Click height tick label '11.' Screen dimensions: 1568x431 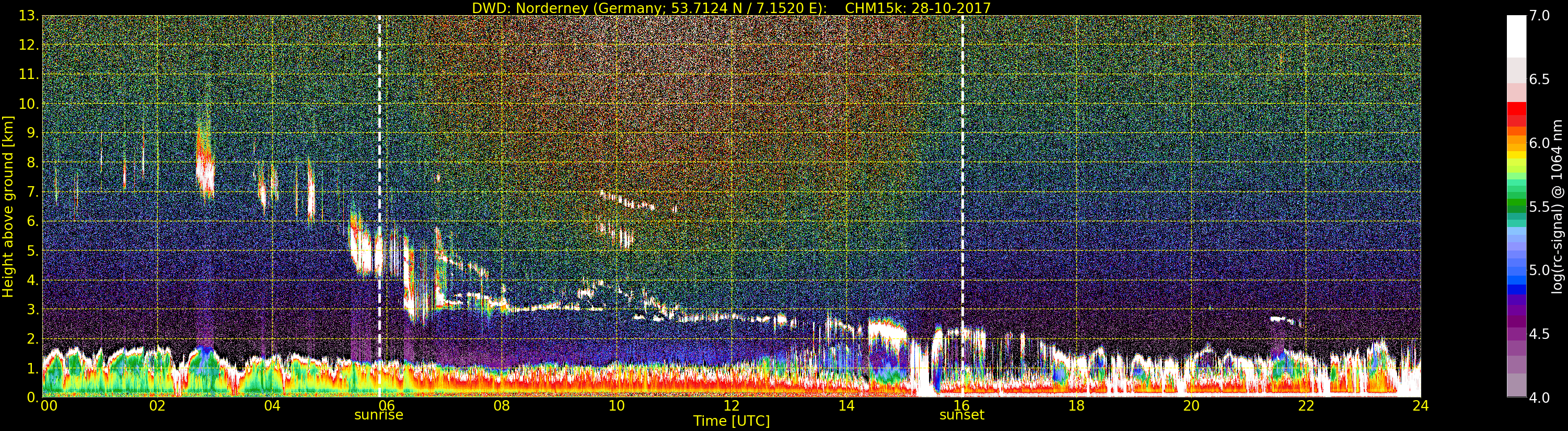pyautogui.click(x=29, y=74)
